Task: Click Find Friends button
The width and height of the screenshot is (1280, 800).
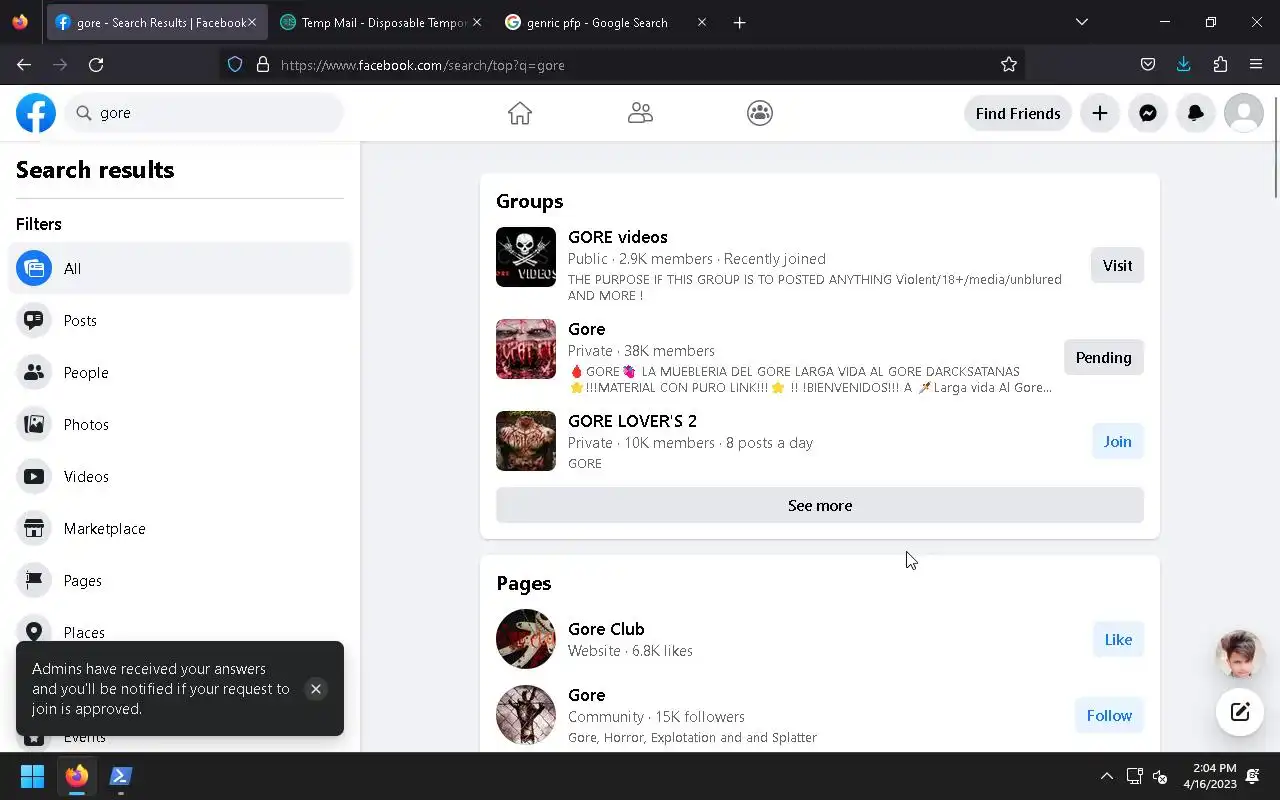Action: click(x=1018, y=113)
